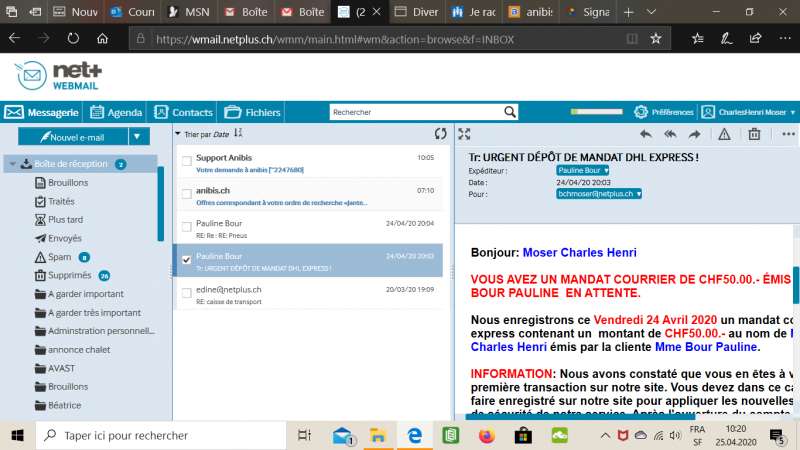Screen dimensions: 800x450
Task: Switch to the anibis browser tab
Action: point(531,12)
